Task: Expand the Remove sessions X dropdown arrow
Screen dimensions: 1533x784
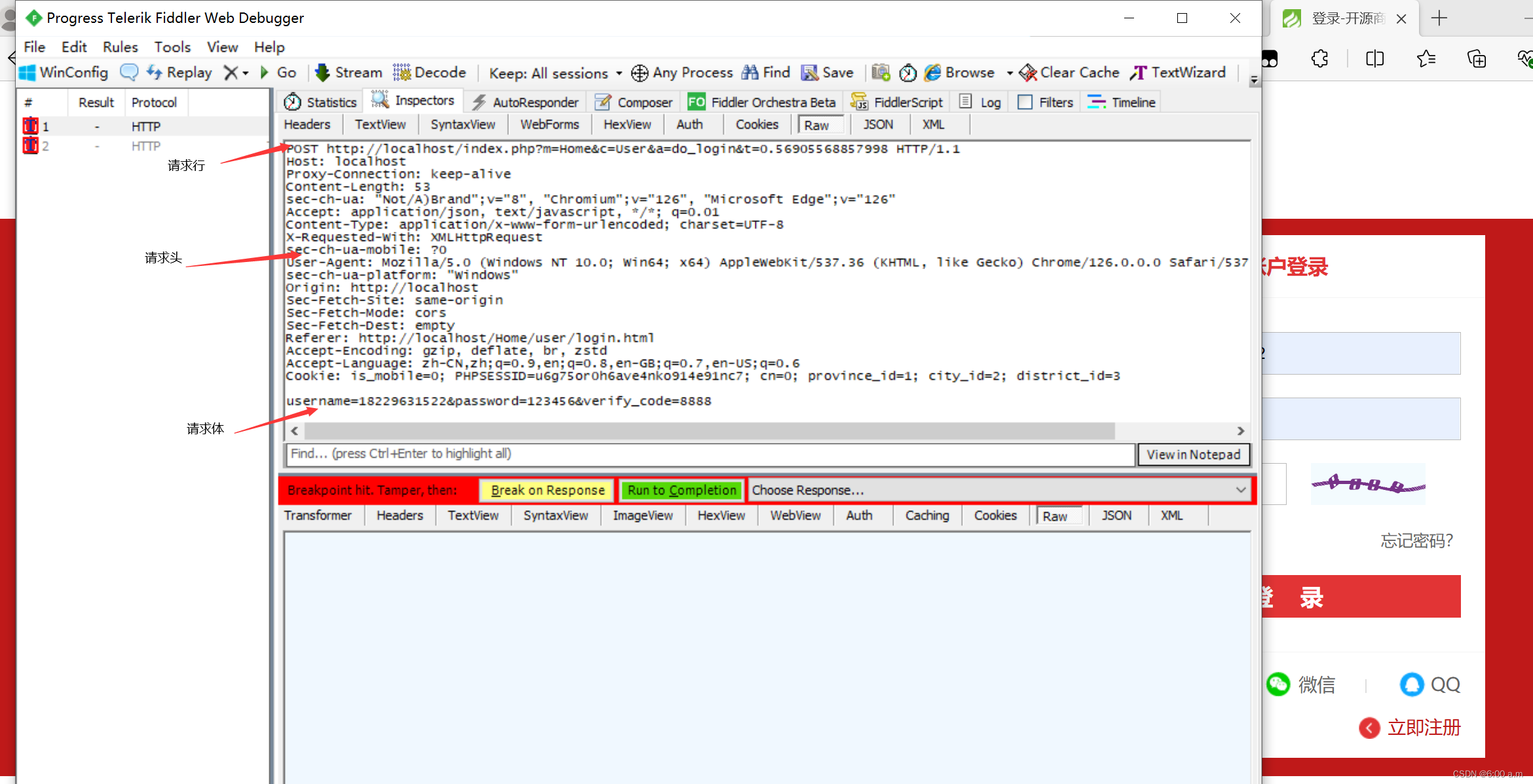Action: pos(246,73)
